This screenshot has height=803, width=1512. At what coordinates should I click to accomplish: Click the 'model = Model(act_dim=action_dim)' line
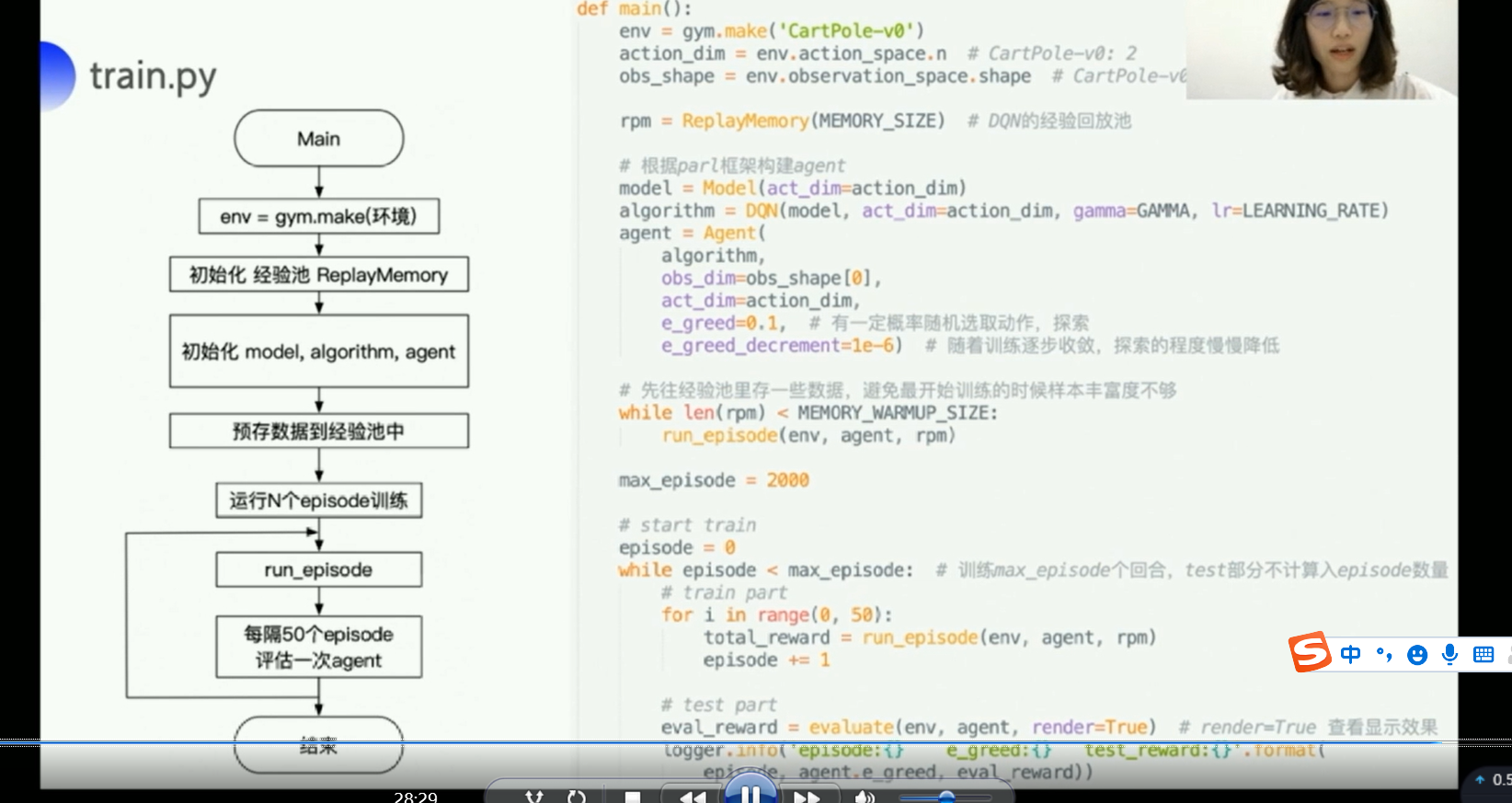coord(792,189)
